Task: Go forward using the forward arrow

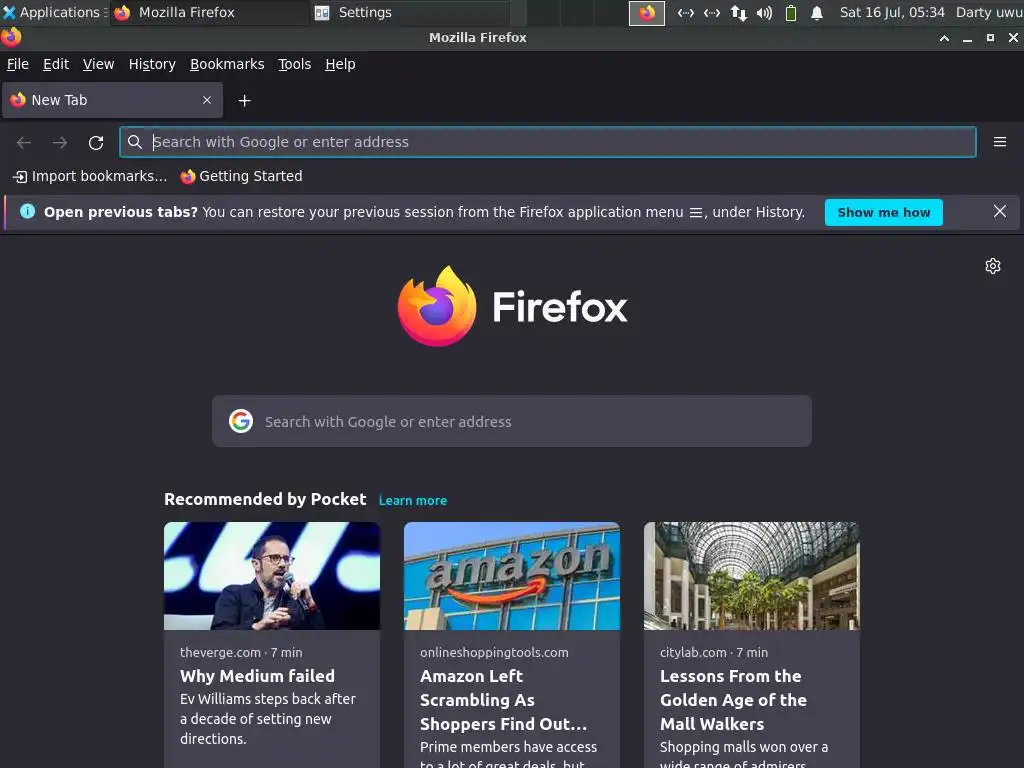Action: [x=60, y=142]
